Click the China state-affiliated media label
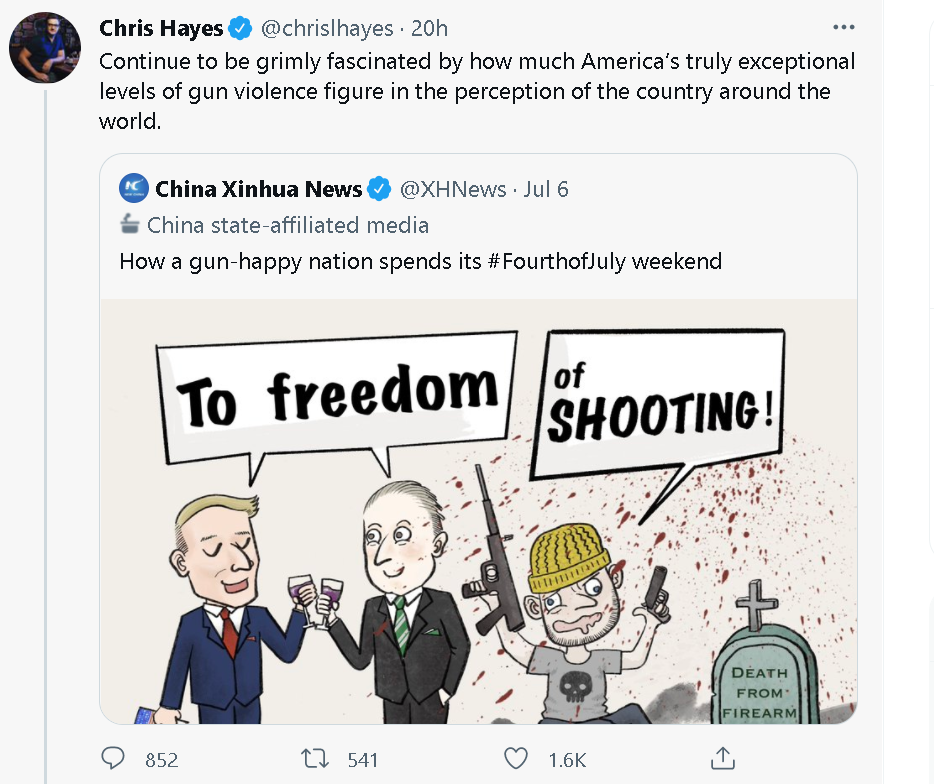 pos(288,225)
